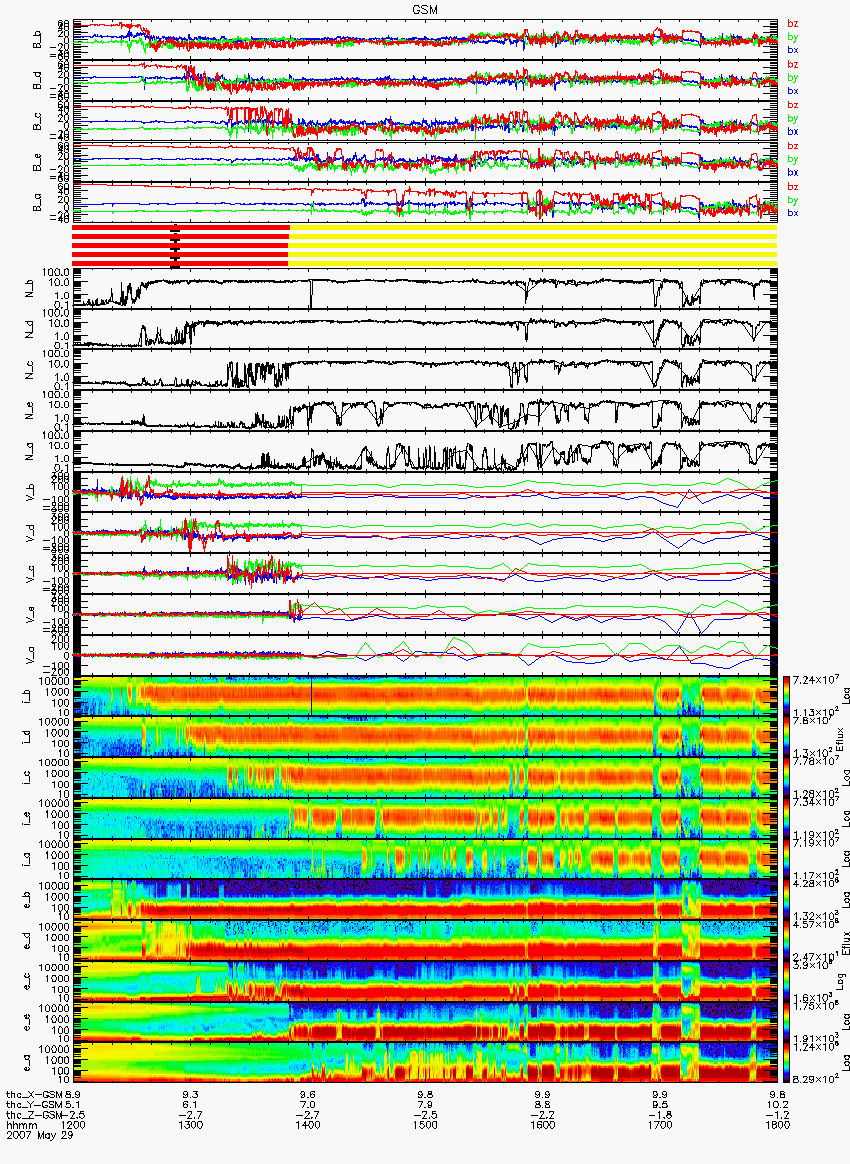Click the green by legend of B_b panel
This screenshot has height=1164, width=850.
(793, 36)
